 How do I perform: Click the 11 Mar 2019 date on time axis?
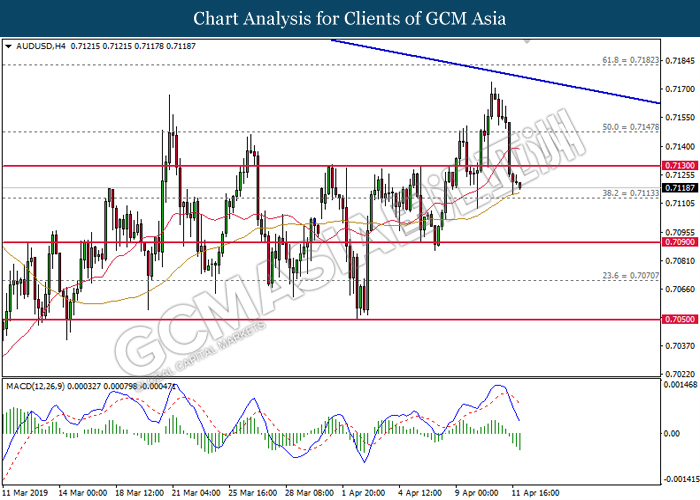(25, 493)
